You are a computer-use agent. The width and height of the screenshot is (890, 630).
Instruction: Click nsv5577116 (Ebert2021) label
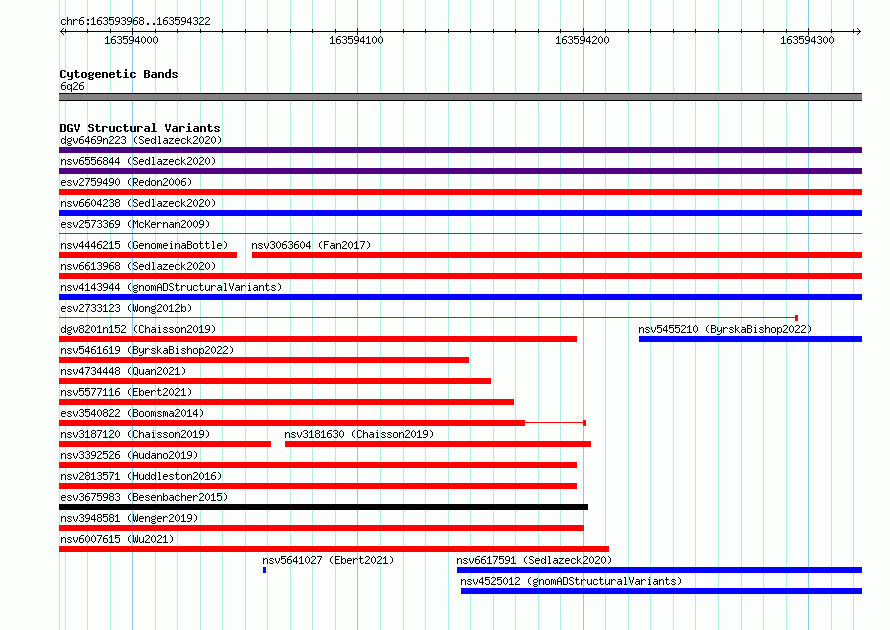pyautogui.click(x=126, y=392)
